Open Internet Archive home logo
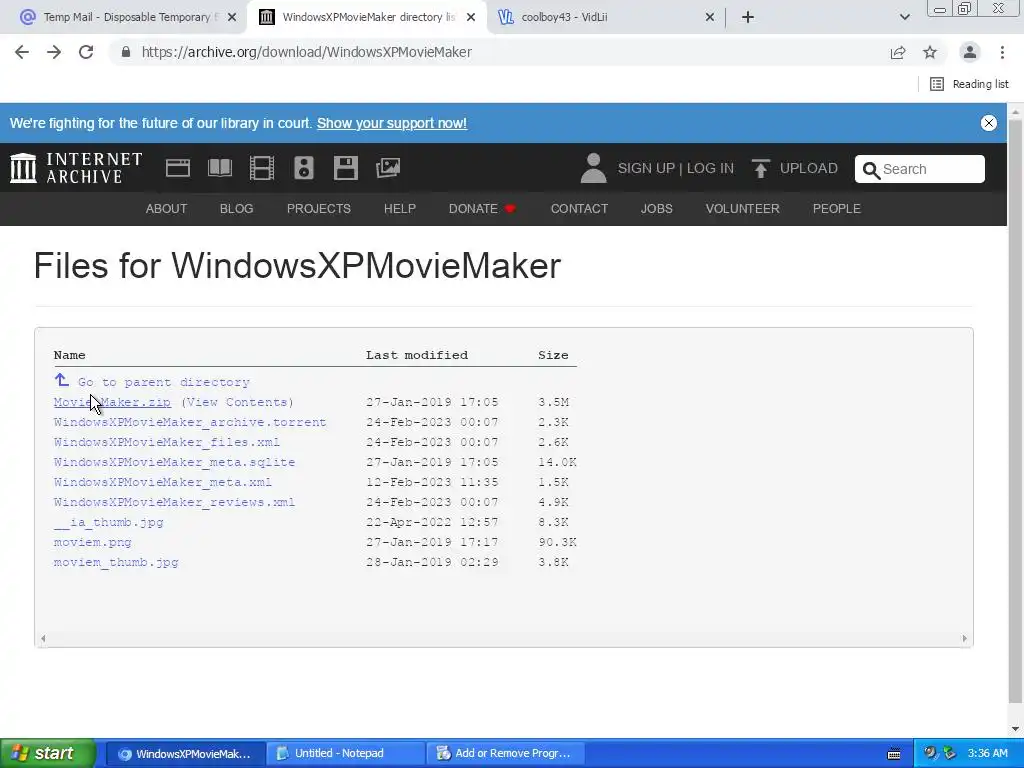The width and height of the screenshot is (1024, 768). click(x=76, y=168)
